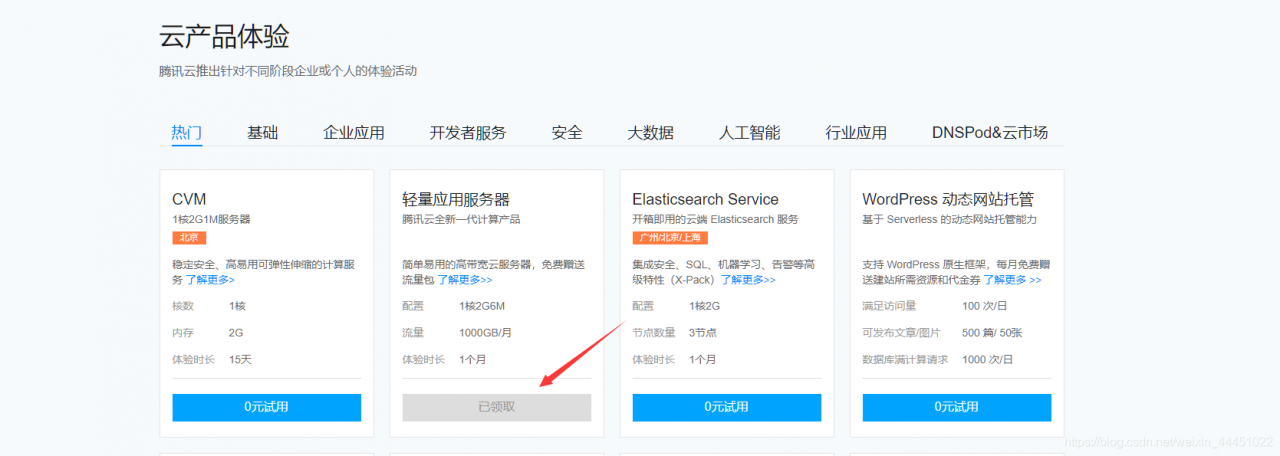The width and height of the screenshot is (1280, 456).
Task: Click the 广州/北京/上海 region tag
Action: click(670, 238)
